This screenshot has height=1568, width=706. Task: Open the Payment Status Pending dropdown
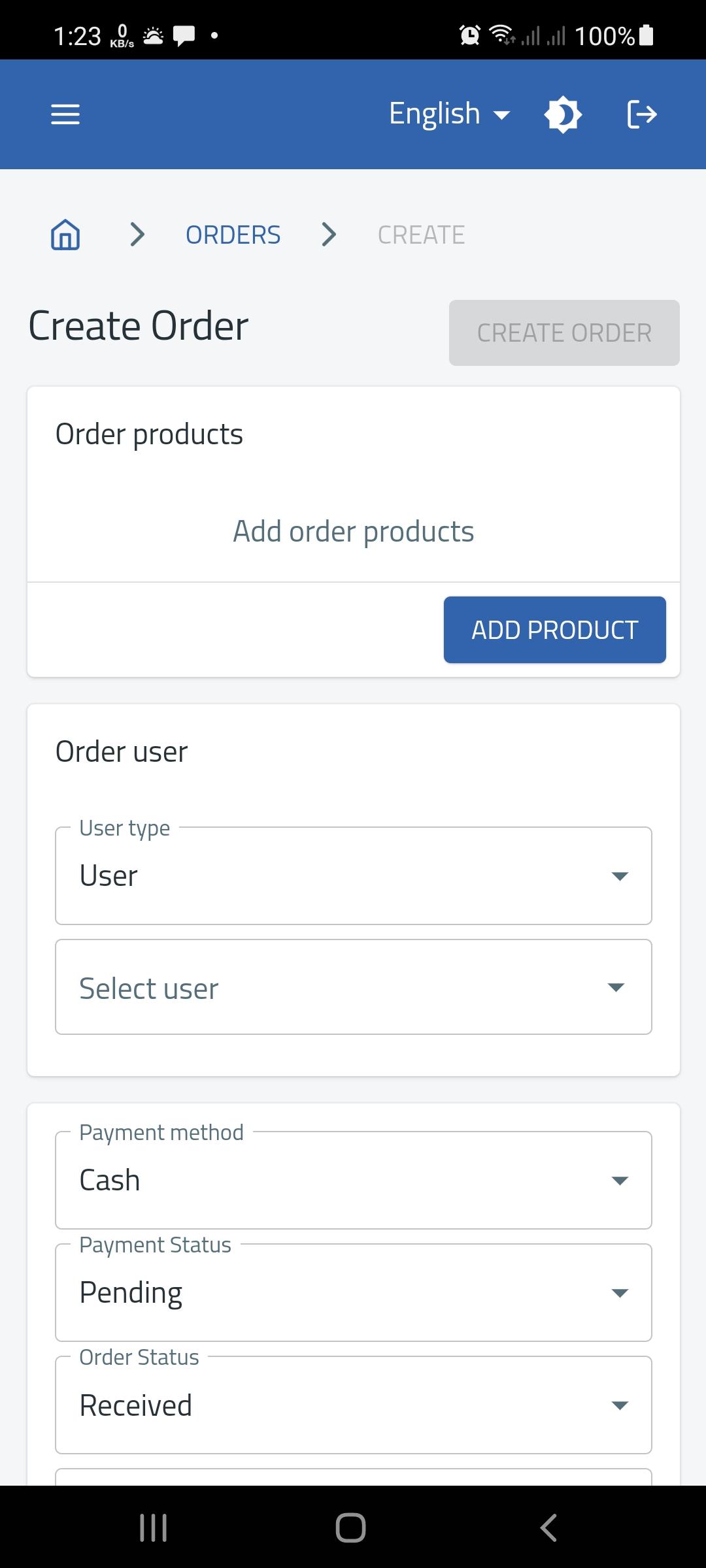354,1292
